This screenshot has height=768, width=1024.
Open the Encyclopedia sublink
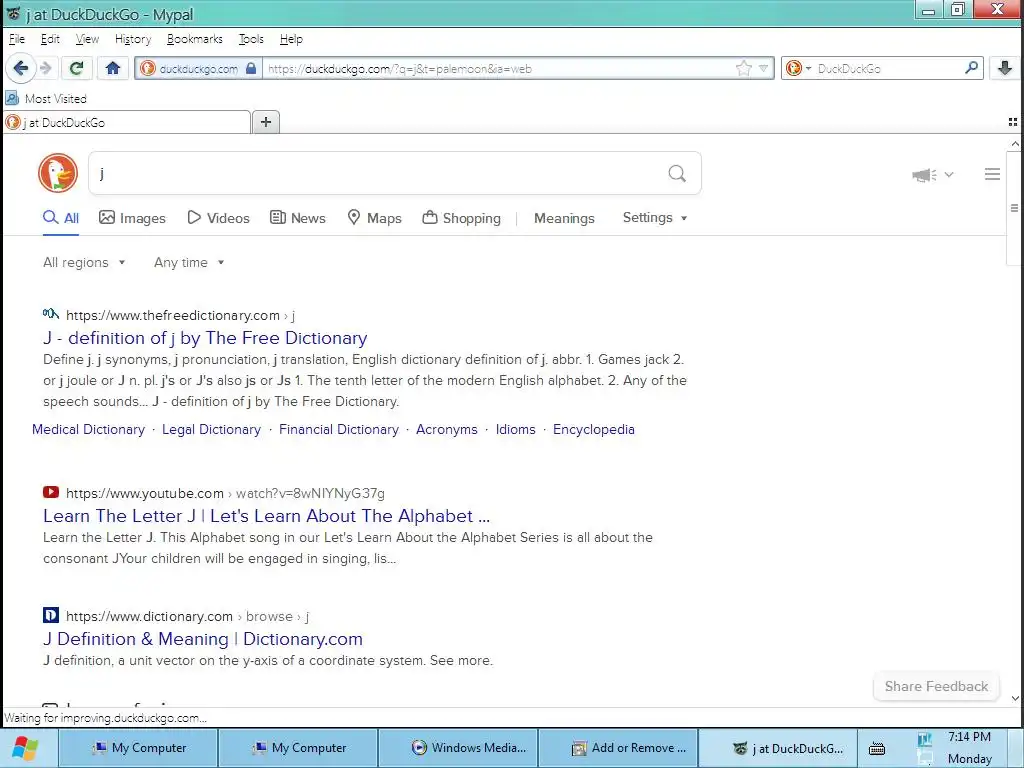594,430
